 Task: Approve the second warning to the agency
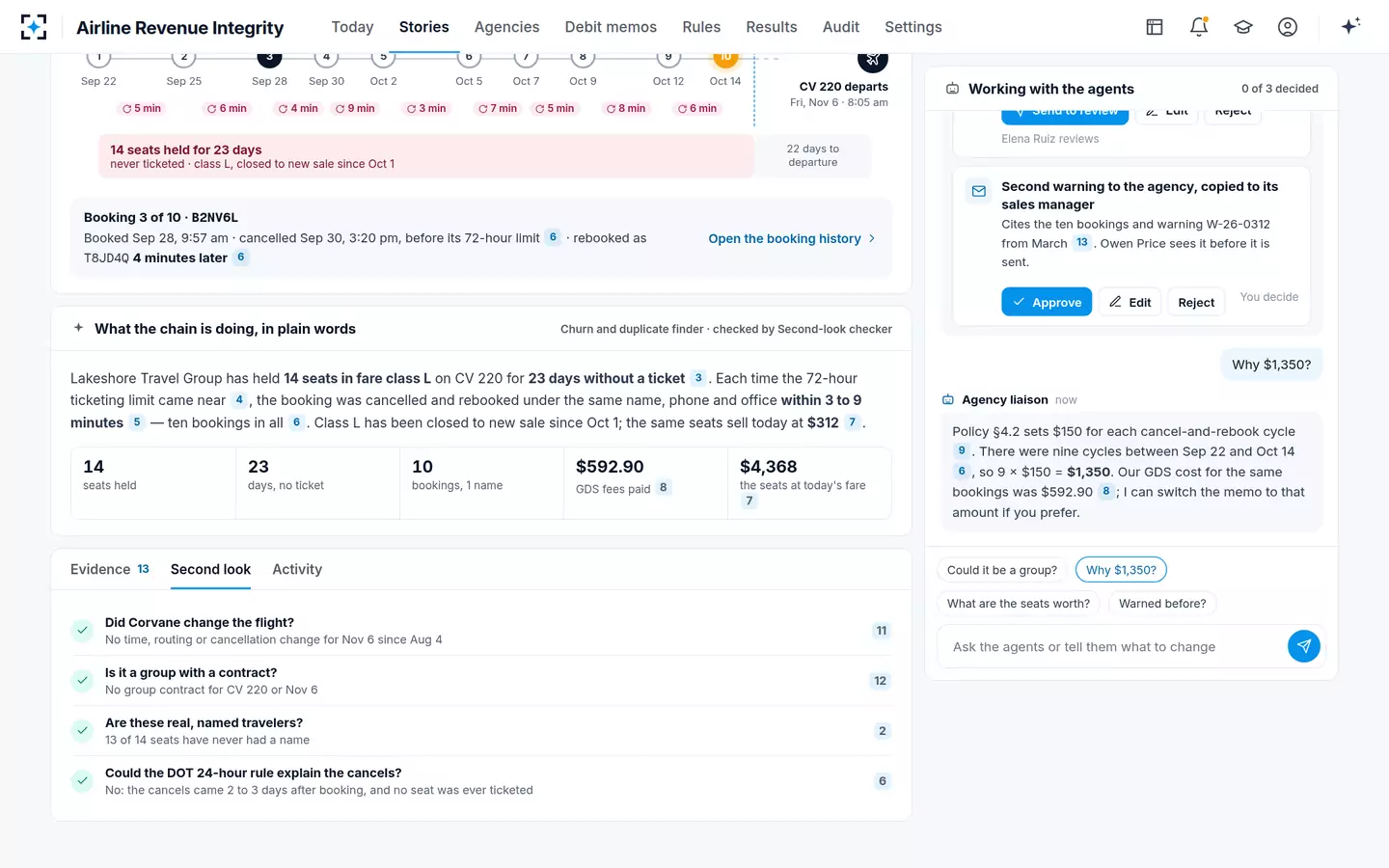tap(1047, 302)
